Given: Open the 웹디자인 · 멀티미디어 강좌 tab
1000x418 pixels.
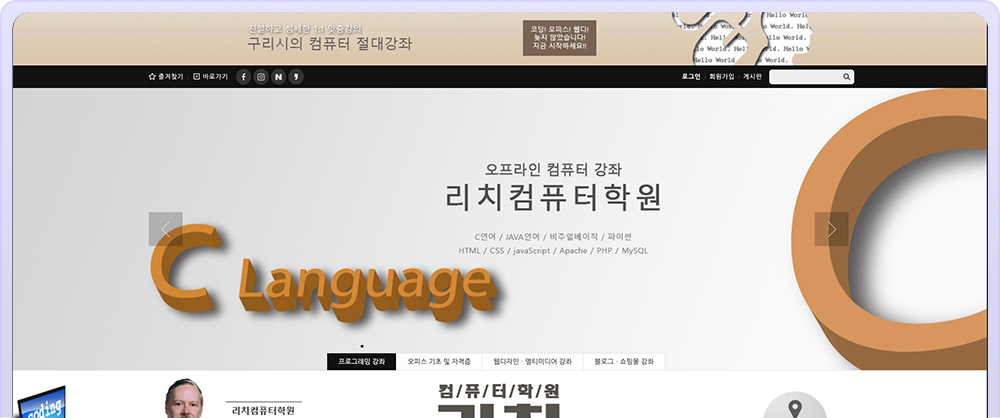Looking at the screenshot, I should [532, 361].
